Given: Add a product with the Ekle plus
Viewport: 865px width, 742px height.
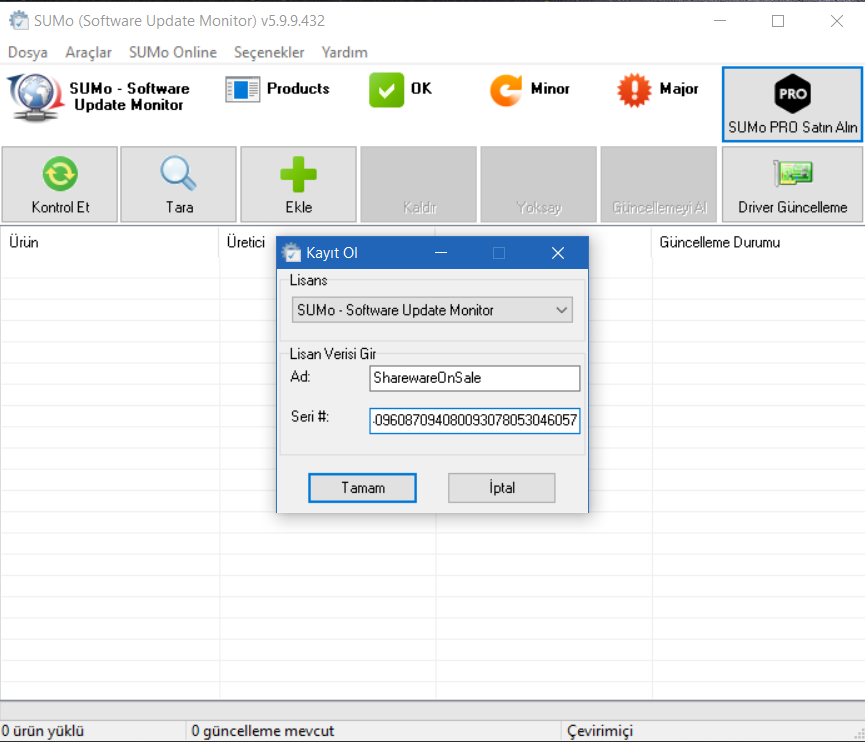Looking at the screenshot, I should coord(298,174).
